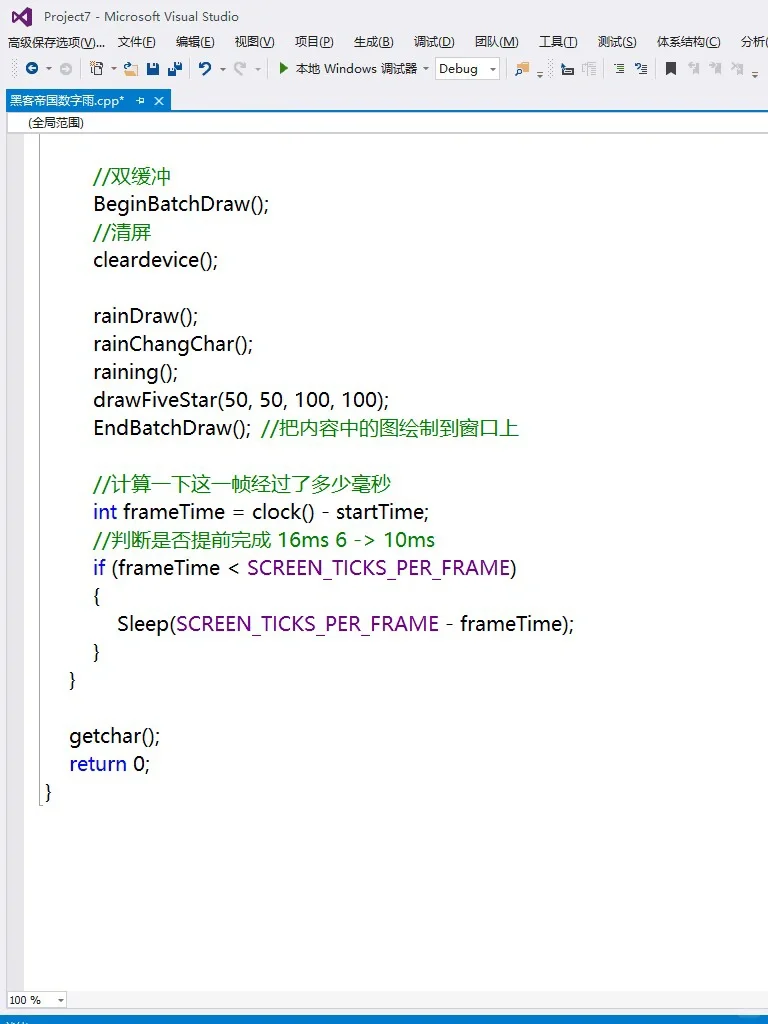Click the Find in Files icon
Viewport: 768px width, 1024px height.
coord(522,69)
